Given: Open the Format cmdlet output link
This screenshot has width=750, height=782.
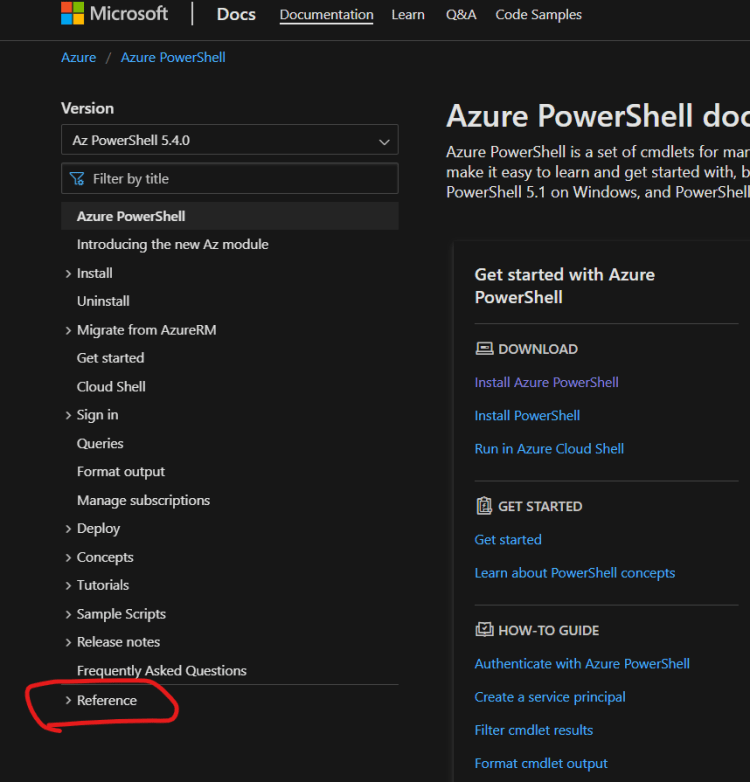Looking at the screenshot, I should pos(541,764).
